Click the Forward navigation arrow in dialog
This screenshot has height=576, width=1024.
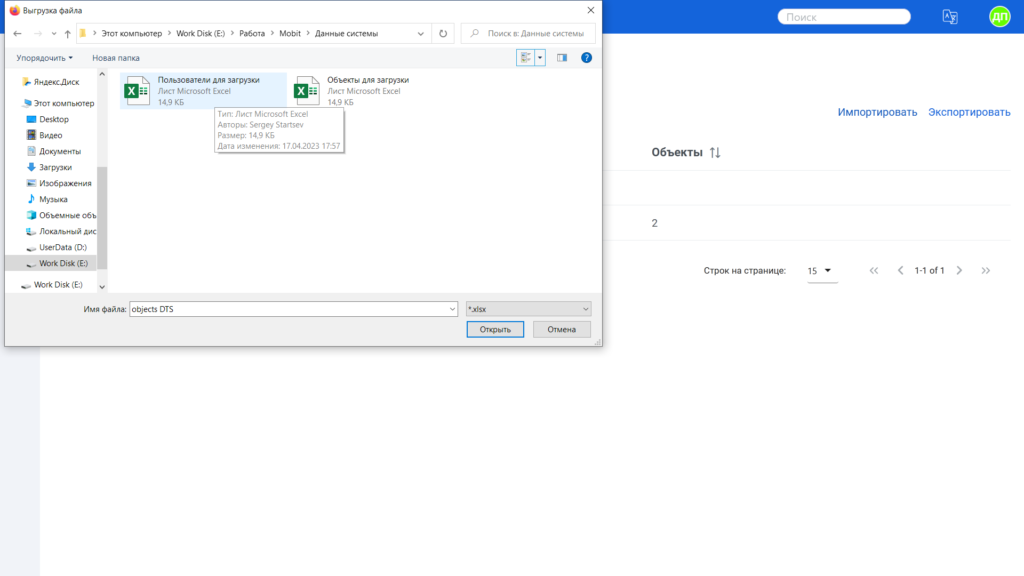[38, 33]
